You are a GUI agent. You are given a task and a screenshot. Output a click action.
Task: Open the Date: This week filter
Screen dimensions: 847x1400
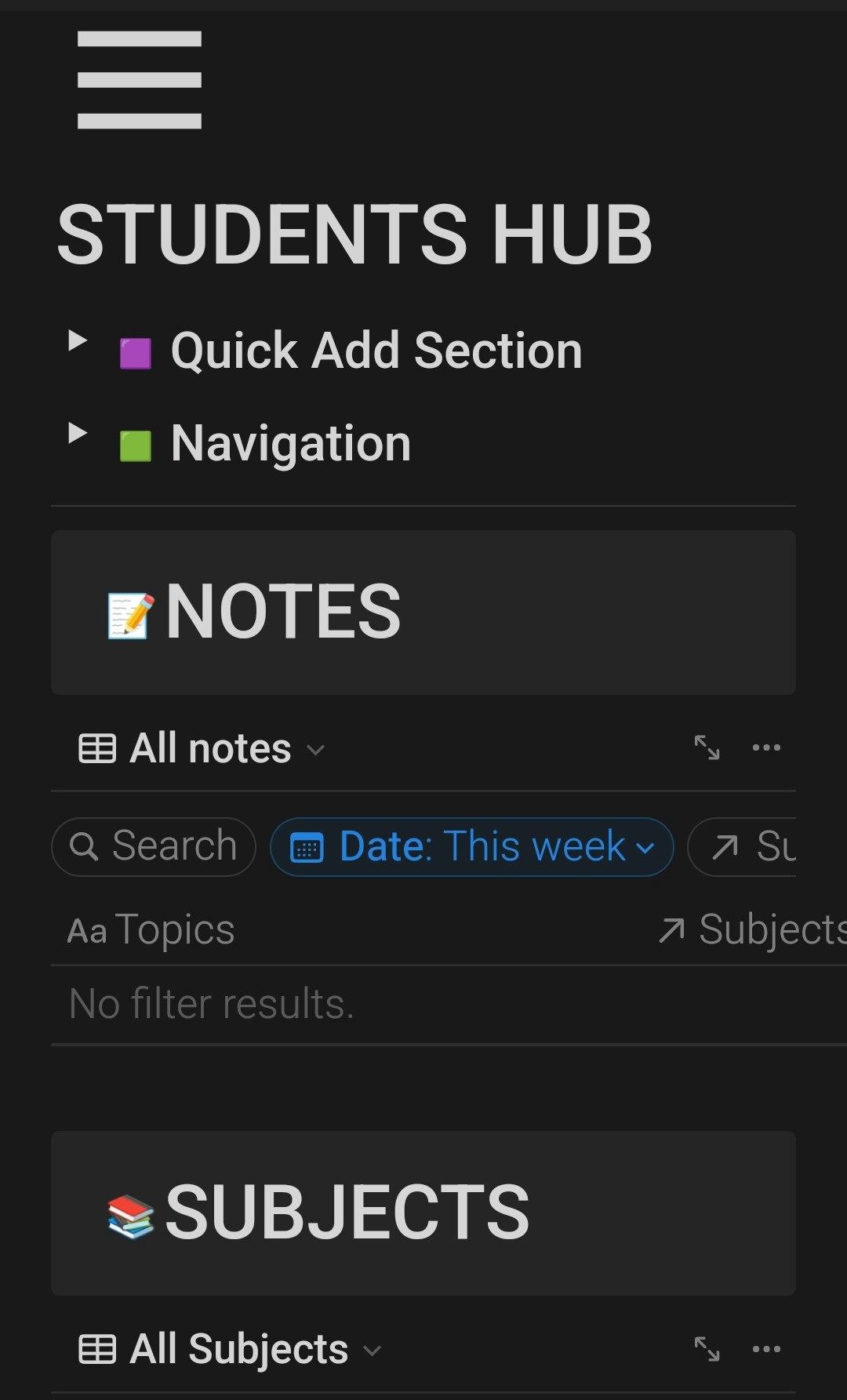(472, 847)
